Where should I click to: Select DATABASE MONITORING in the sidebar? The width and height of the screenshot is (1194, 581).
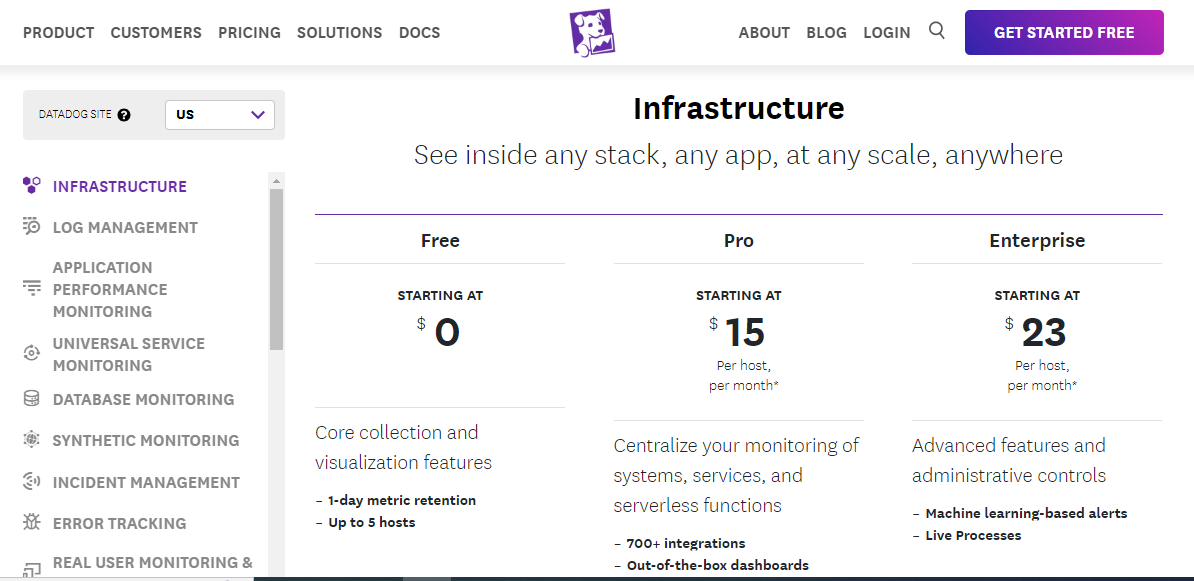pos(143,400)
